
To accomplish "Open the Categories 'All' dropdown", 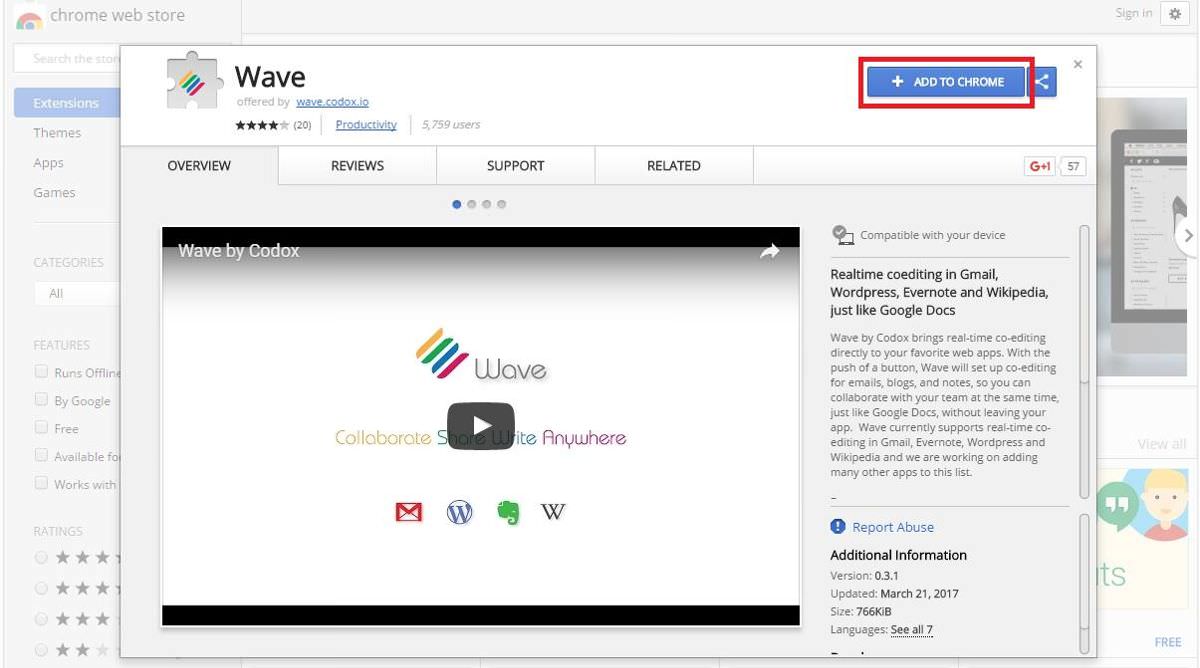I will [x=76, y=294].
